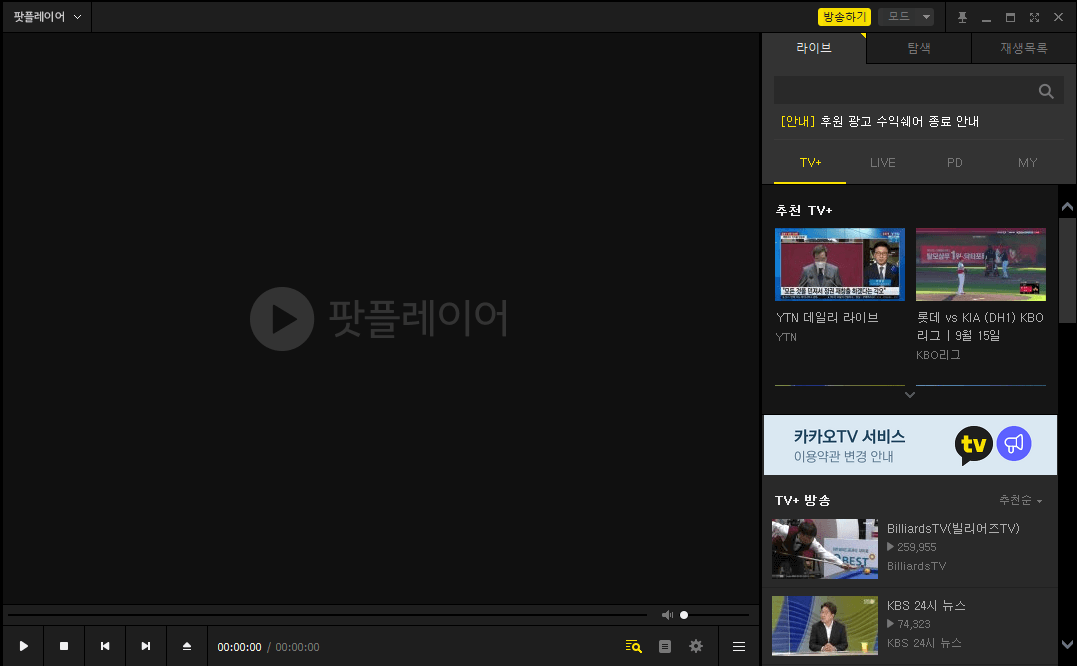Expand more recommended TV+ with chevron

pos(910,395)
